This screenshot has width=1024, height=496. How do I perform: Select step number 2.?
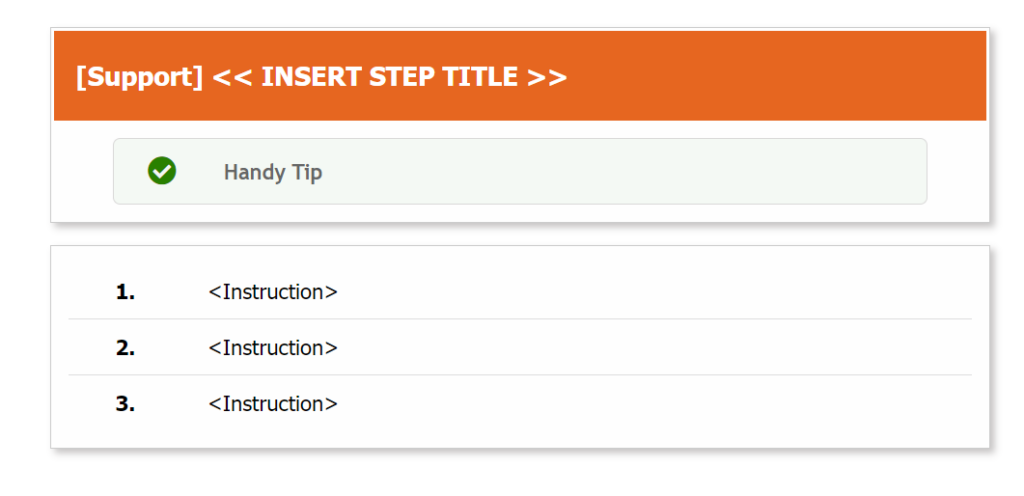[125, 349]
